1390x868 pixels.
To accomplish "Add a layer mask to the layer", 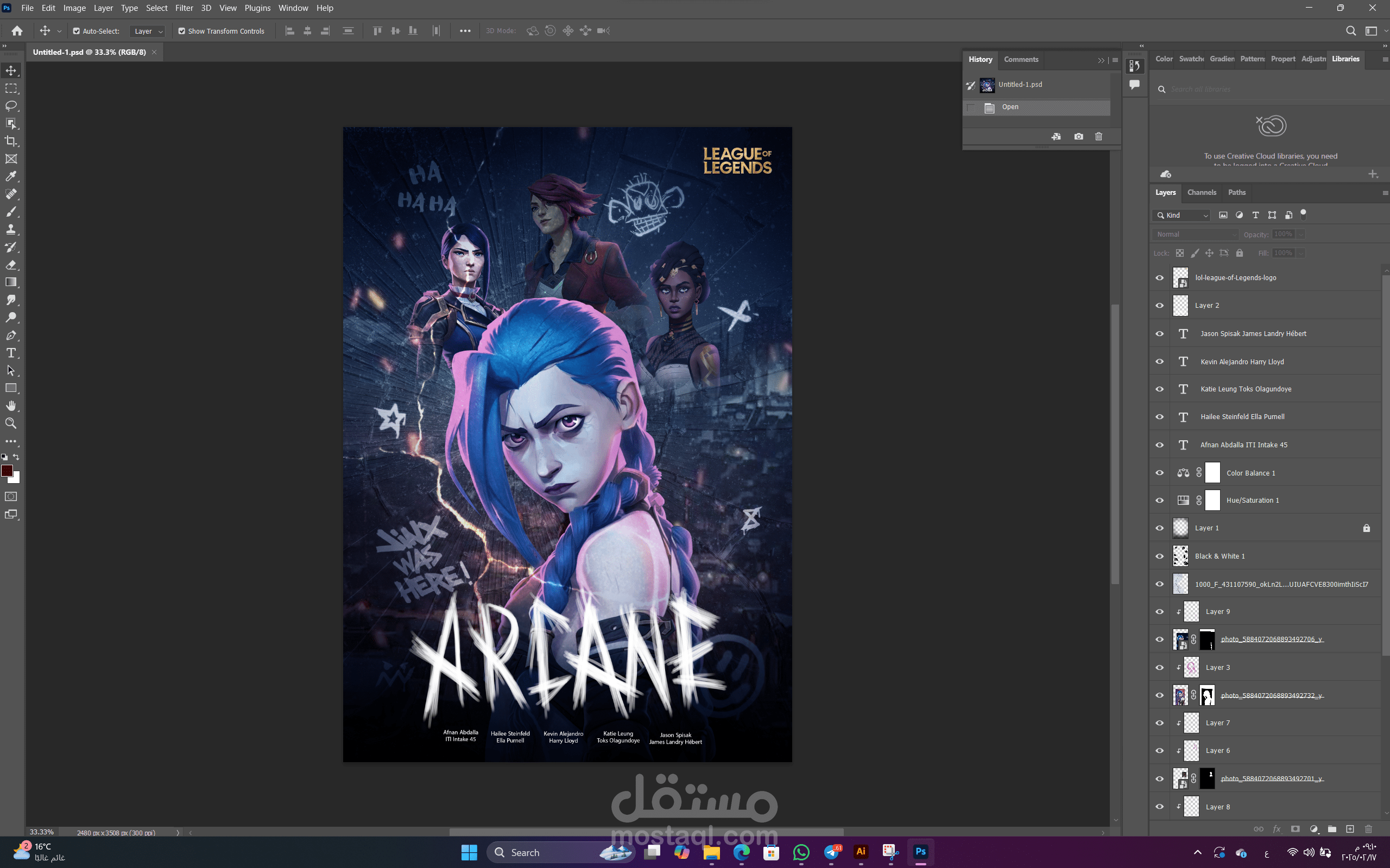I will [1296, 829].
